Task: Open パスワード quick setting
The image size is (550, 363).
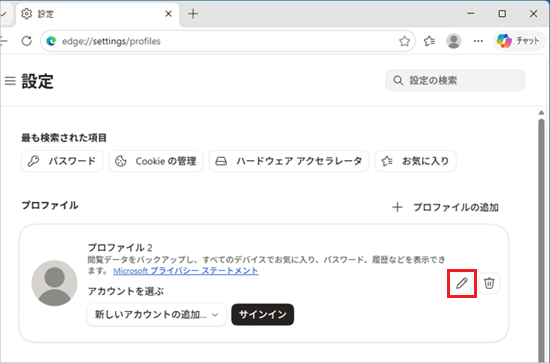Action: (62, 161)
